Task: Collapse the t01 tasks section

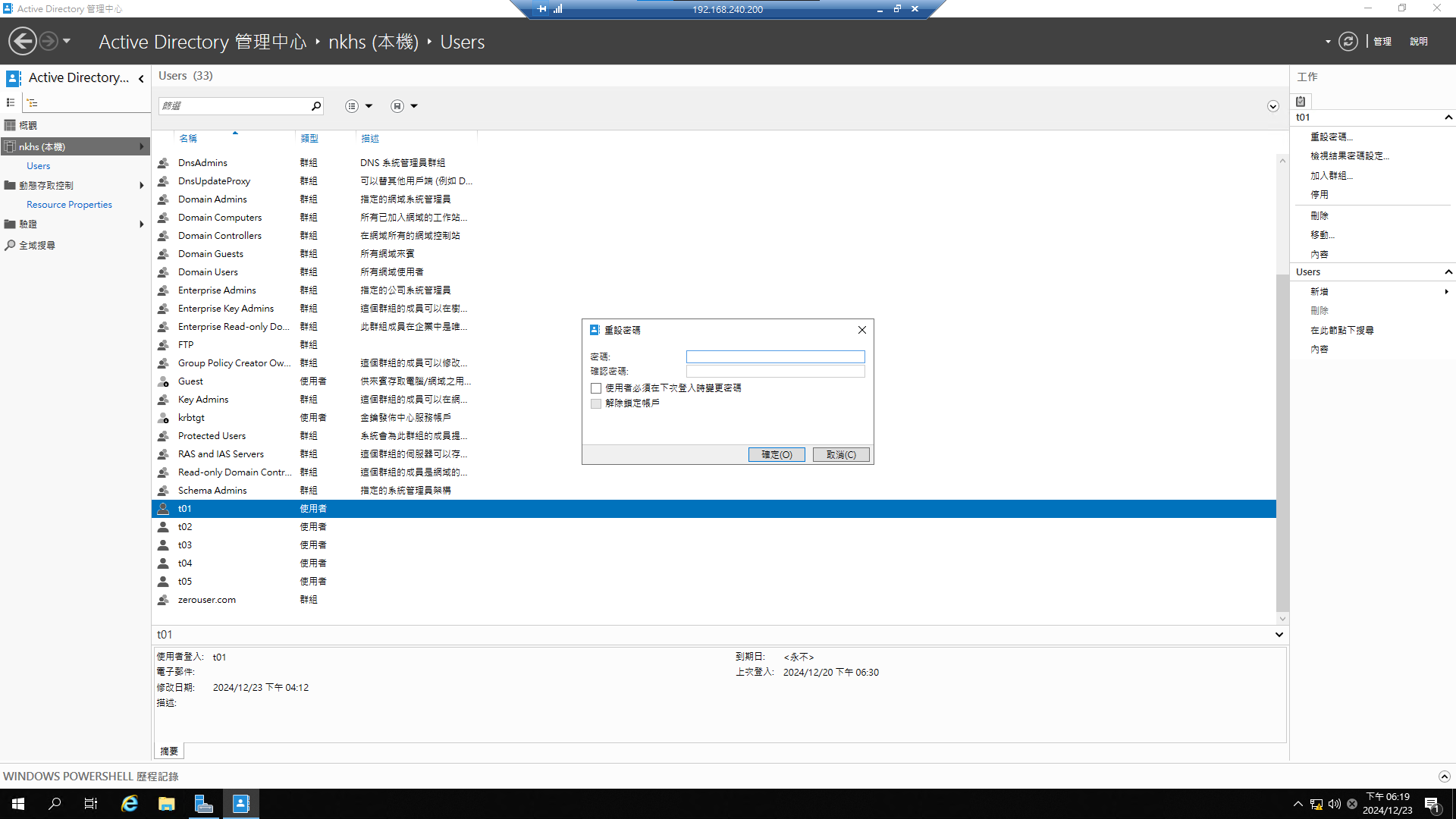Action: click(1448, 118)
